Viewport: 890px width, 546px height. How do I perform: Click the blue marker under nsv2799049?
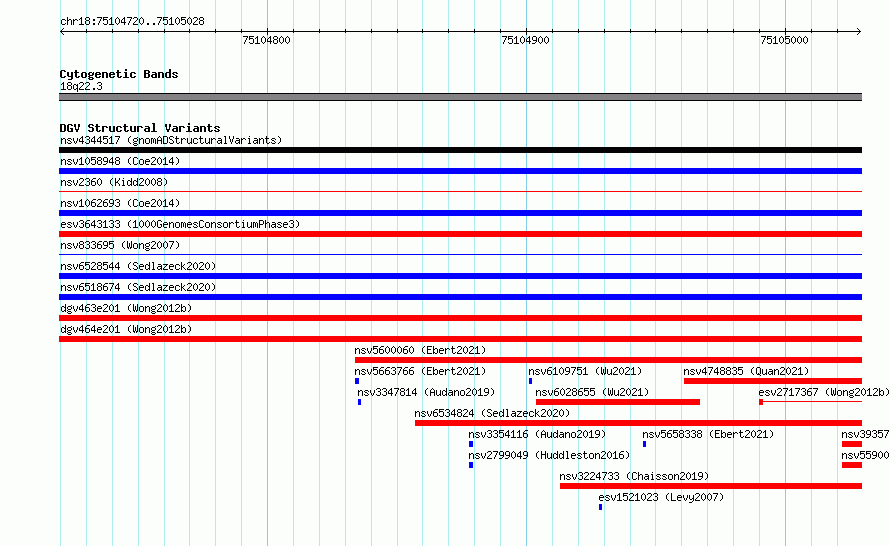point(471,465)
